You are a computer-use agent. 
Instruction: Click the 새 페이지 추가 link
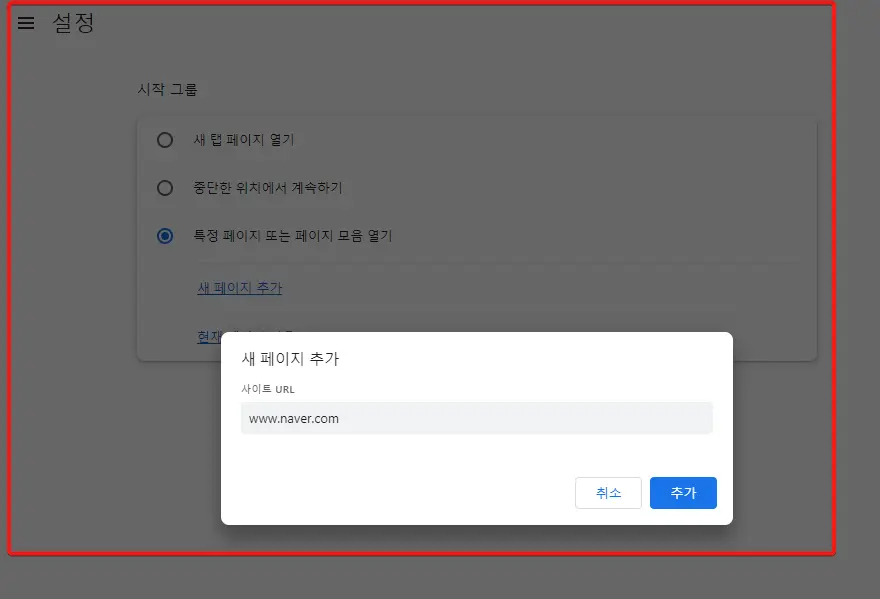pyautogui.click(x=240, y=287)
